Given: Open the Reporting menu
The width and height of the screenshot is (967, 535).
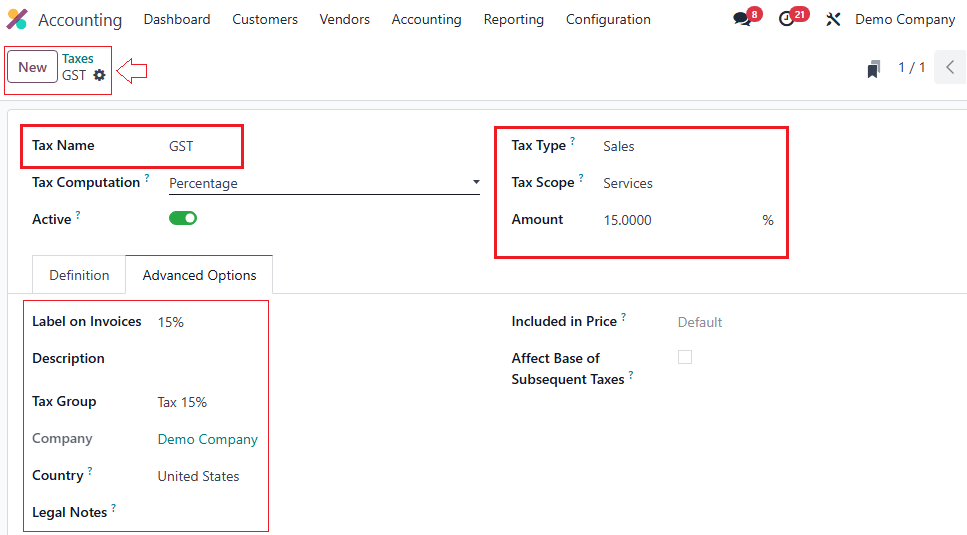Looking at the screenshot, I should (513, 19).
